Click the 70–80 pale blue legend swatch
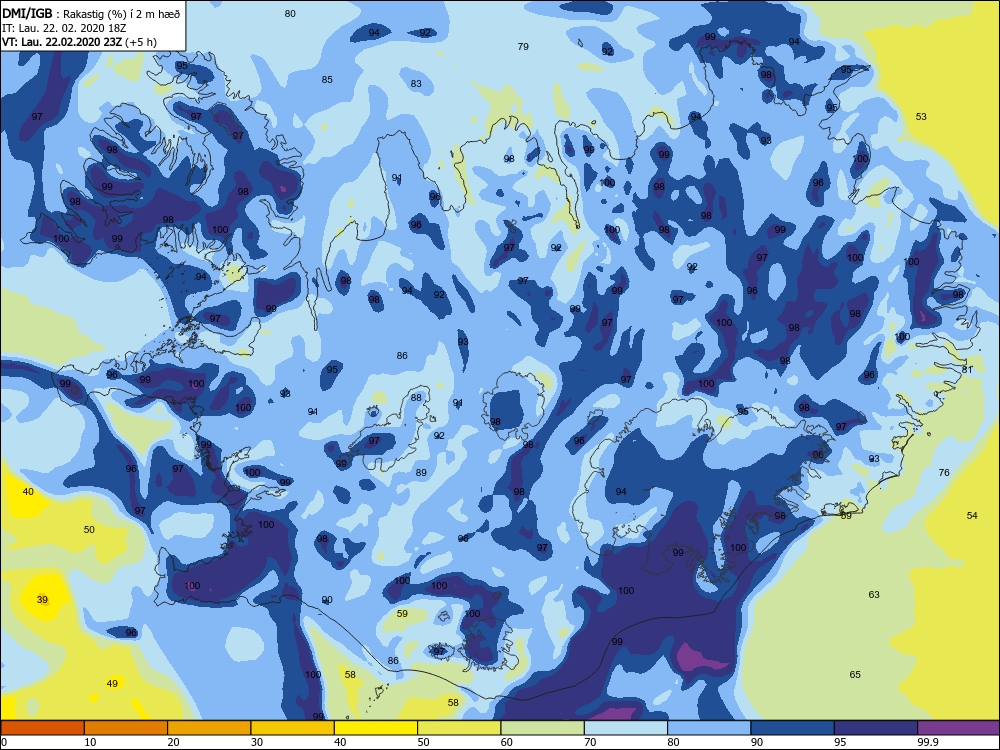The width and height of the screenshot is (1000, 750). [x=626, y=728]
